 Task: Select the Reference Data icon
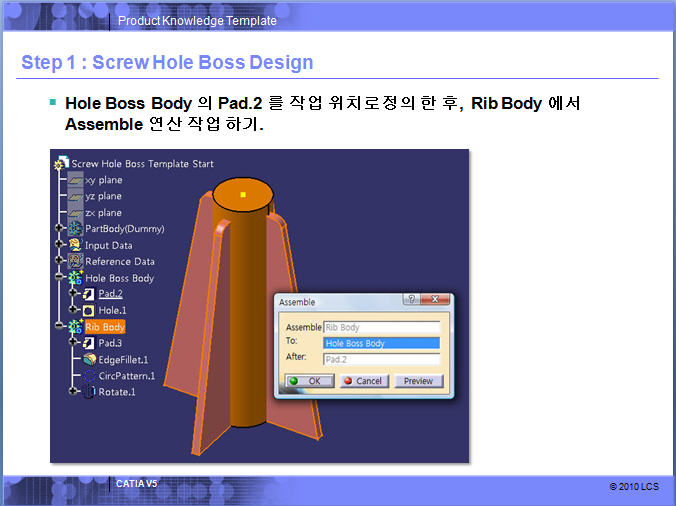75,262
